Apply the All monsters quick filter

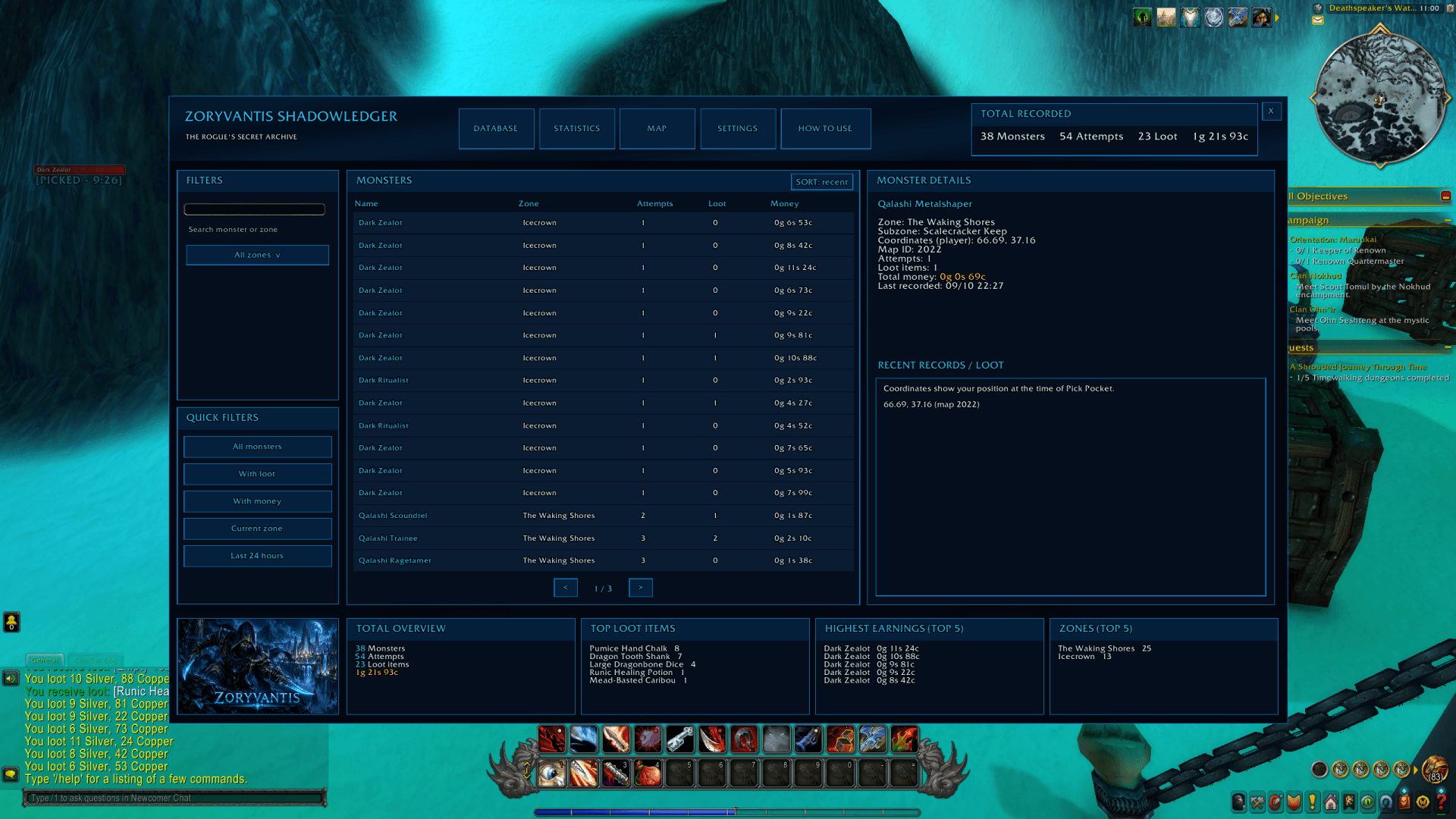click(x=257, y=447)
